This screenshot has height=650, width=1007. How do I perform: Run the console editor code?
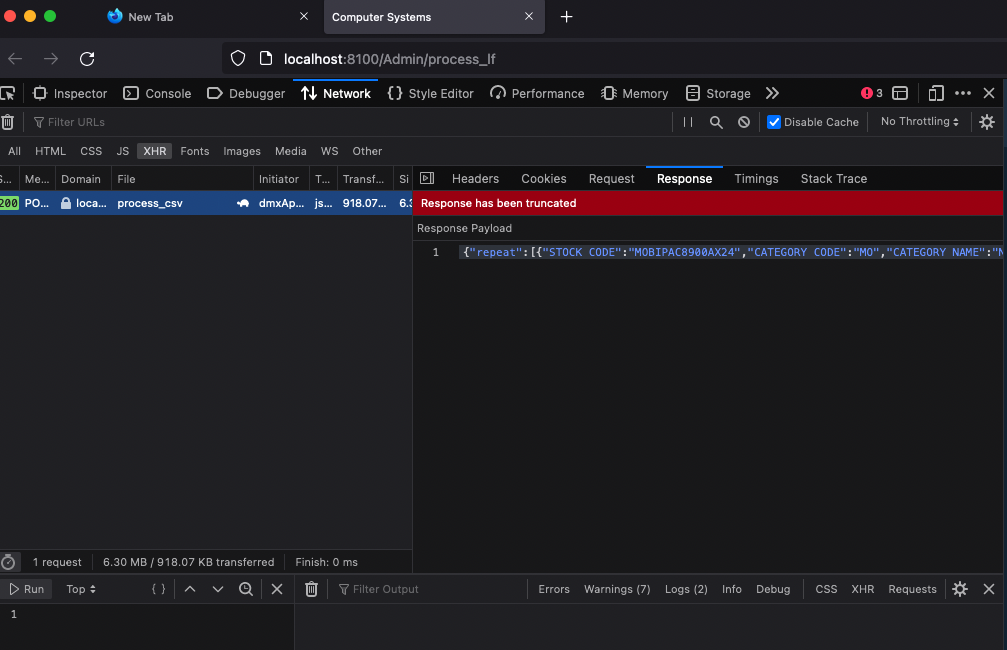[x=26, y=589]
